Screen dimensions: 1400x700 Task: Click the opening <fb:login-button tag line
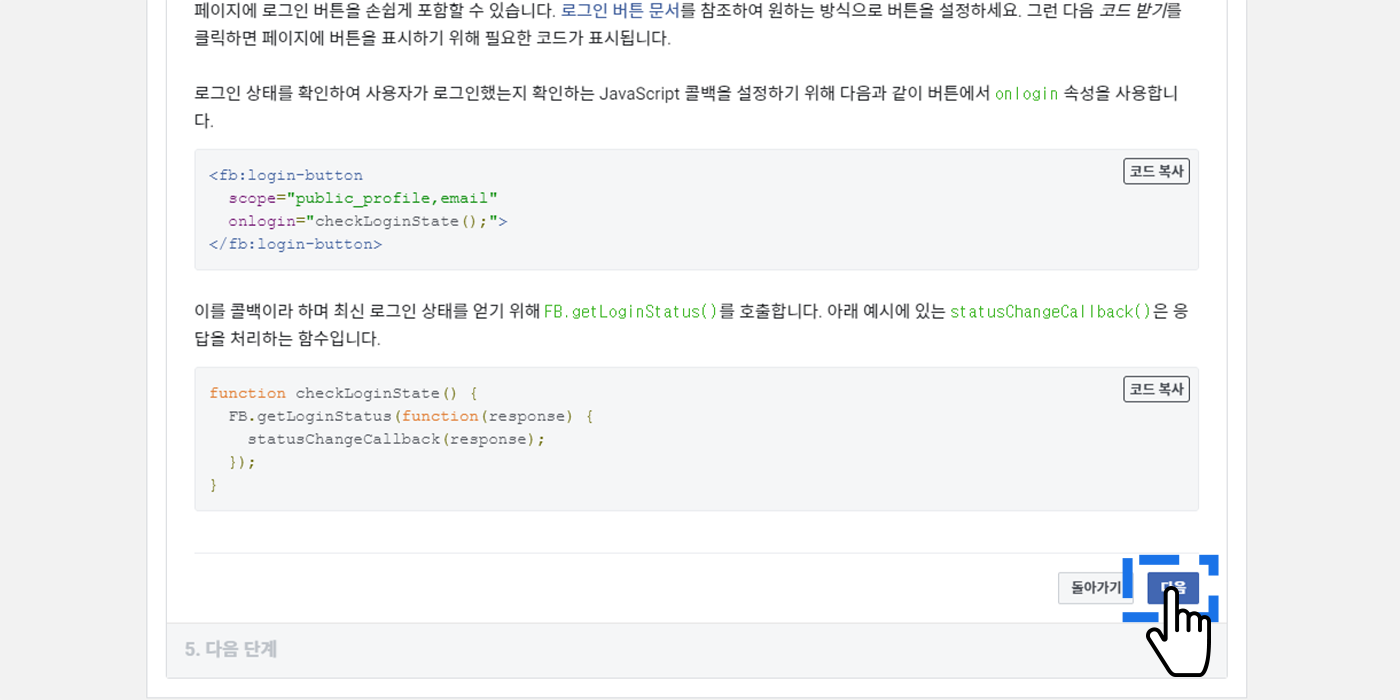286,175
